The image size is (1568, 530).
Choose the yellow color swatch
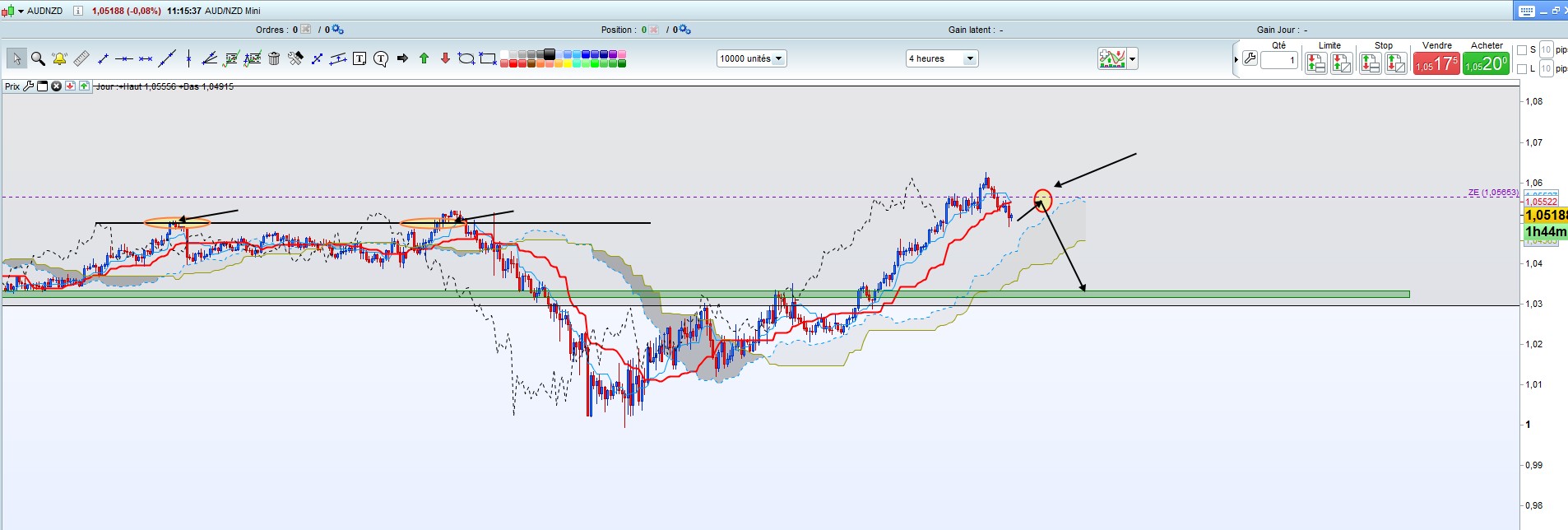pos(567,63)
